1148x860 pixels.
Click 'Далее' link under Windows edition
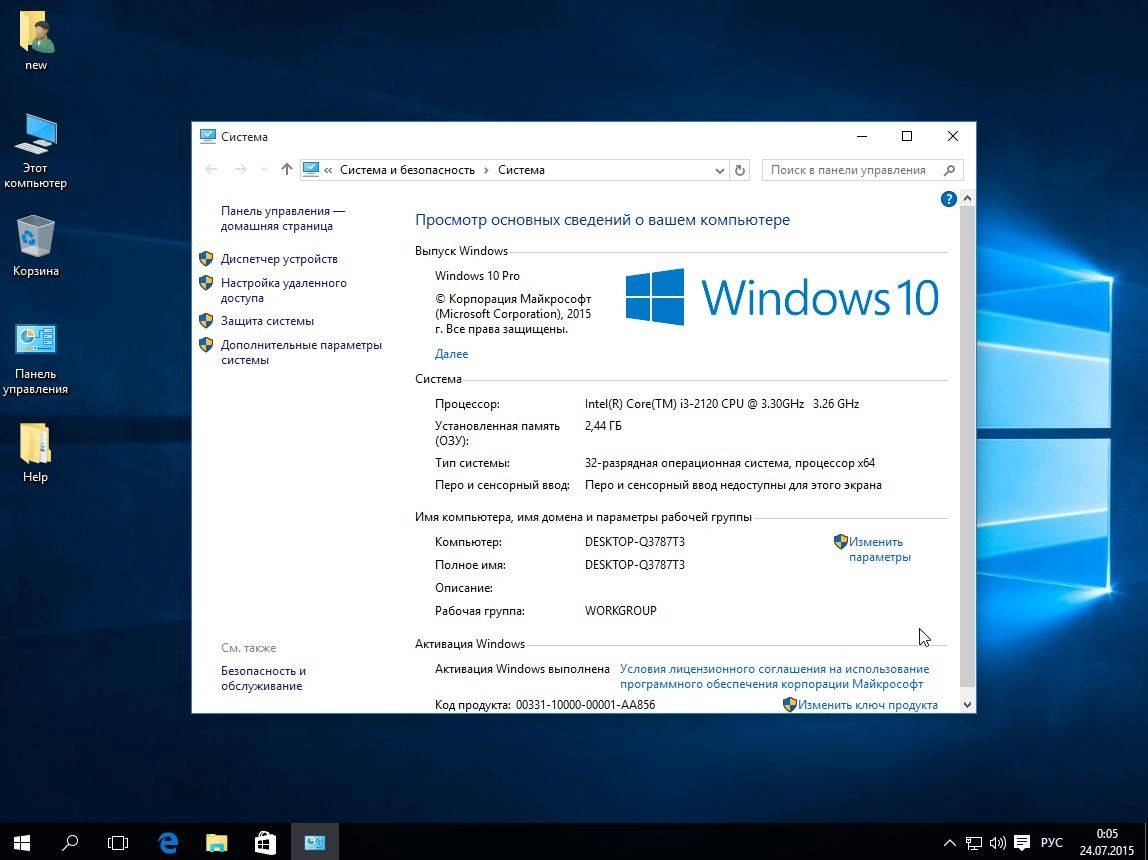point(451,354)
